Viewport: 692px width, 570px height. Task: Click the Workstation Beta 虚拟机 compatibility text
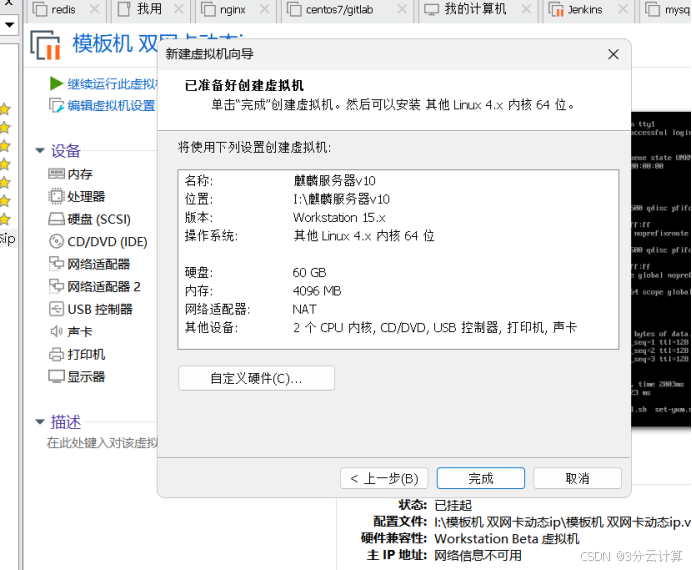[507, 539]
